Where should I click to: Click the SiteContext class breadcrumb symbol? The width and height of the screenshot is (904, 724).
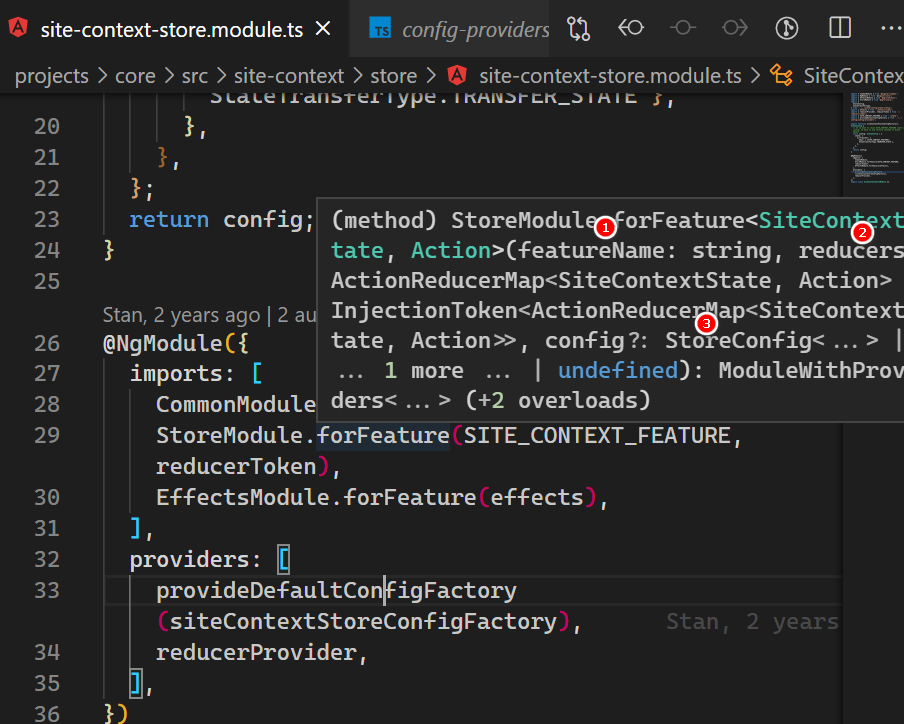point(854,76)
